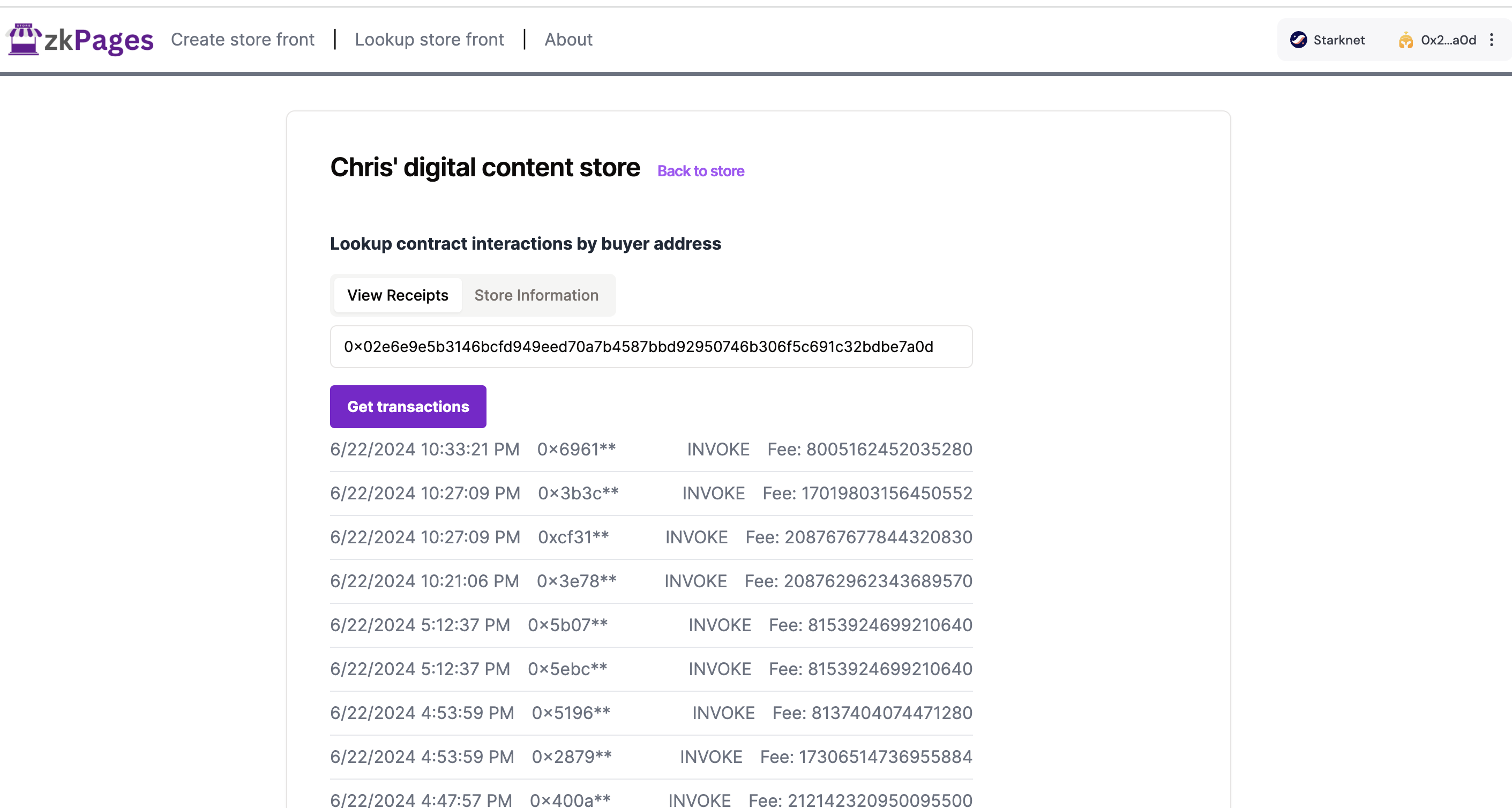Viewport: 1512px width, 808px height.
Task: Select transaction 0x5b07** row
Action: coord(567,625)
